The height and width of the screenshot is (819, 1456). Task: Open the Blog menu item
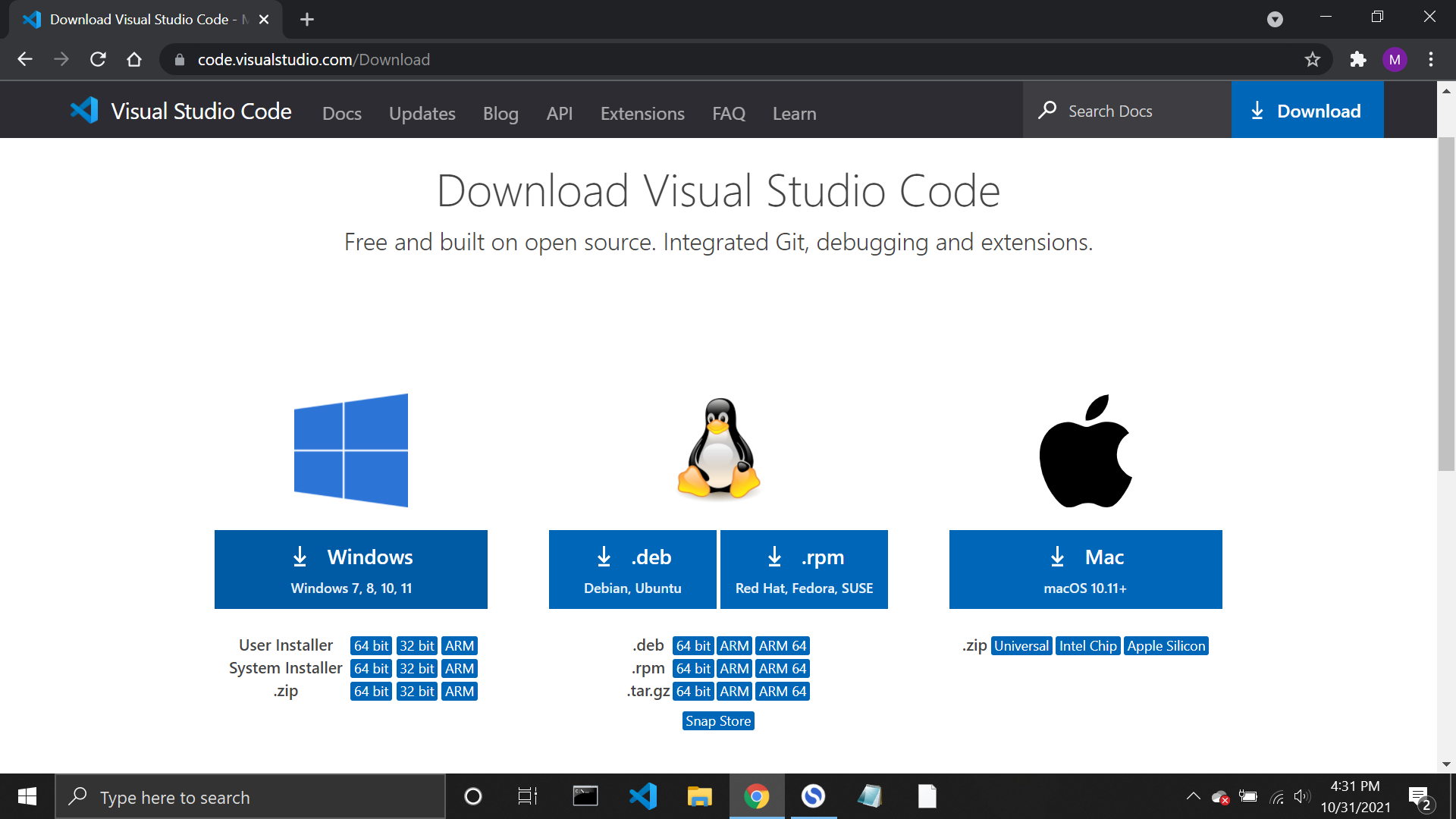point(500,114)
